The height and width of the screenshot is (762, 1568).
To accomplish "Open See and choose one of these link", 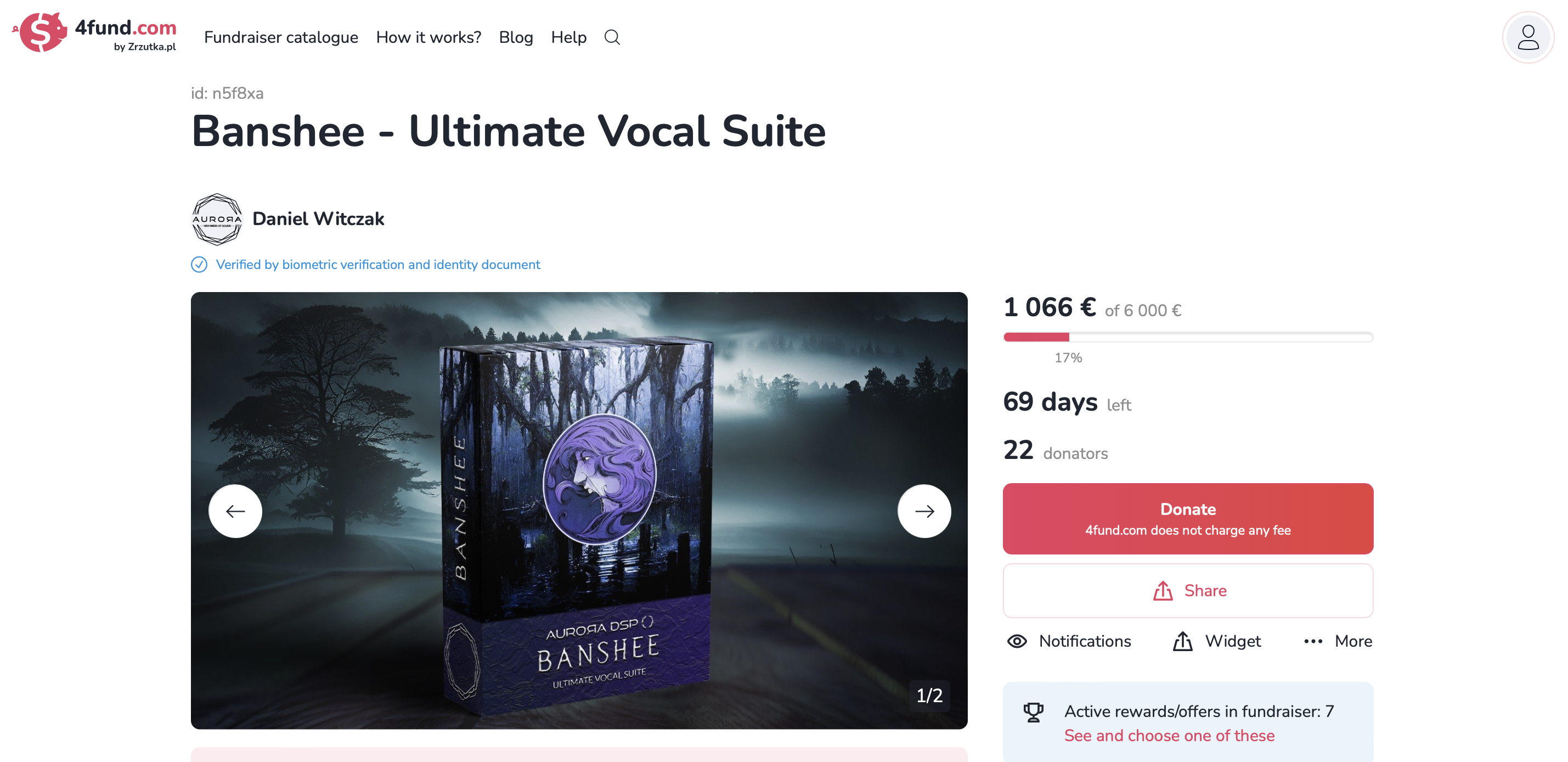I will tap(1169, 735).
